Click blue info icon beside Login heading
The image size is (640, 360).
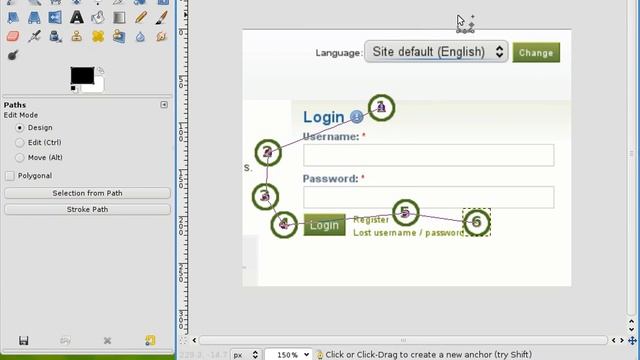[x=356, y=117]
